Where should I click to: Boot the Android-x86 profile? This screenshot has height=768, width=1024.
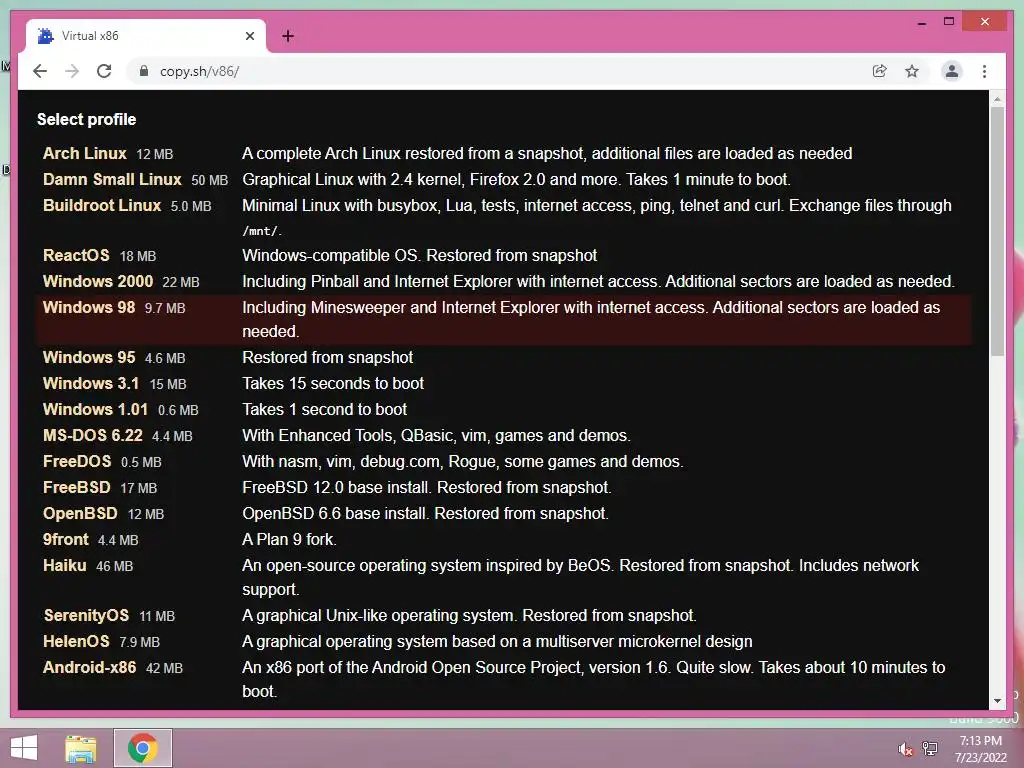(x=89, y=667)
